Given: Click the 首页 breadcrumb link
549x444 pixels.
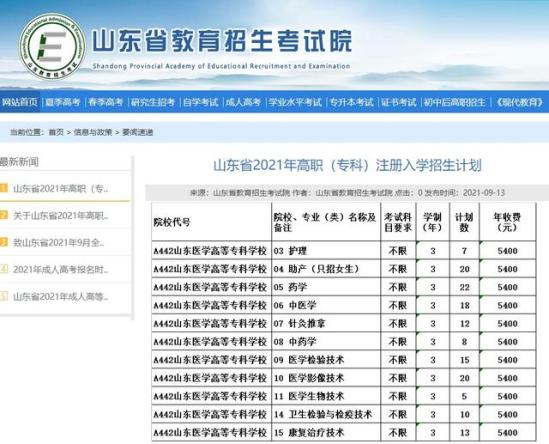Looking at the screenshot, I should [x=56, y=132].
